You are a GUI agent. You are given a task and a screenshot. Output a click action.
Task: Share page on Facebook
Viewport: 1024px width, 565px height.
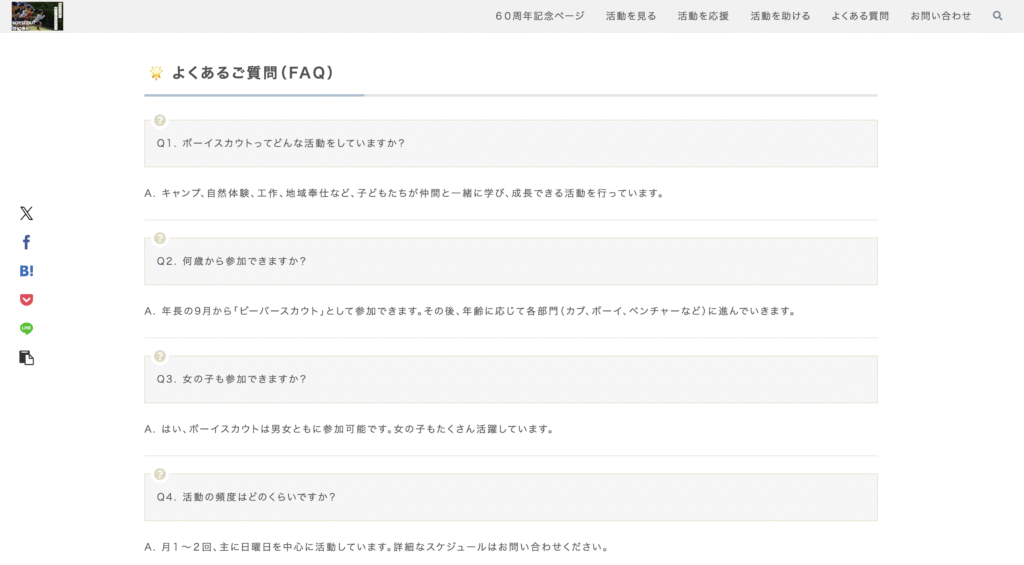[26, 242]
